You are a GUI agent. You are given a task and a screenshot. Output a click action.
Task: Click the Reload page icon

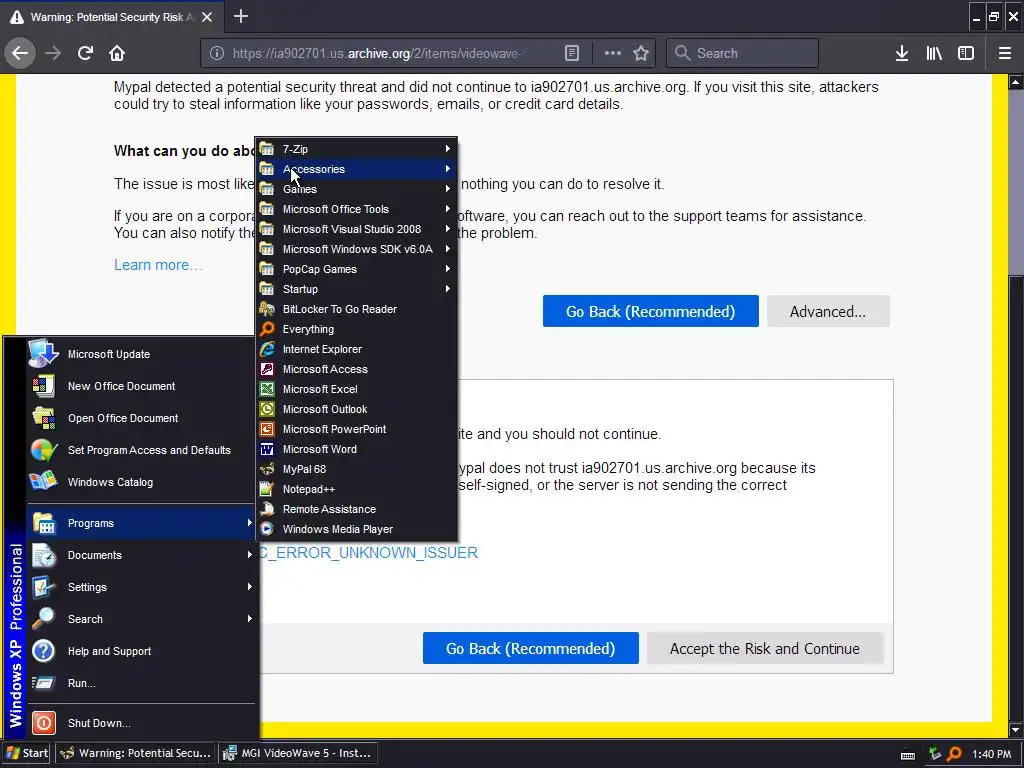85,53
